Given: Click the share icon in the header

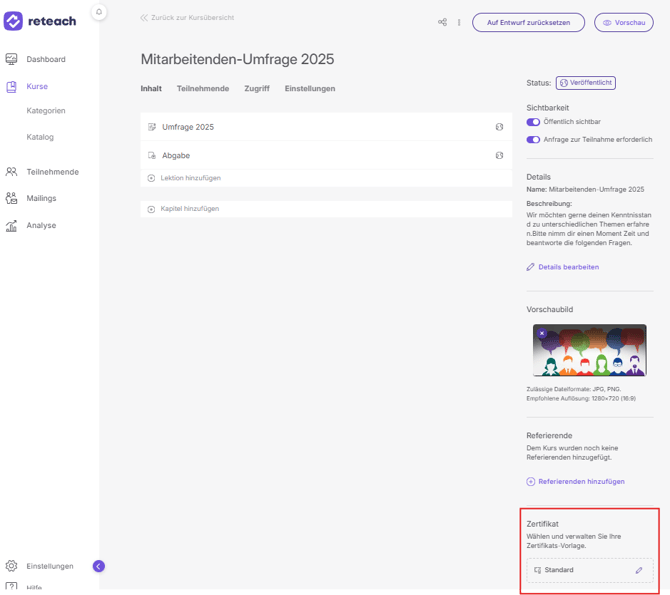Looking at the screenshot, I should tap(442, 22).
